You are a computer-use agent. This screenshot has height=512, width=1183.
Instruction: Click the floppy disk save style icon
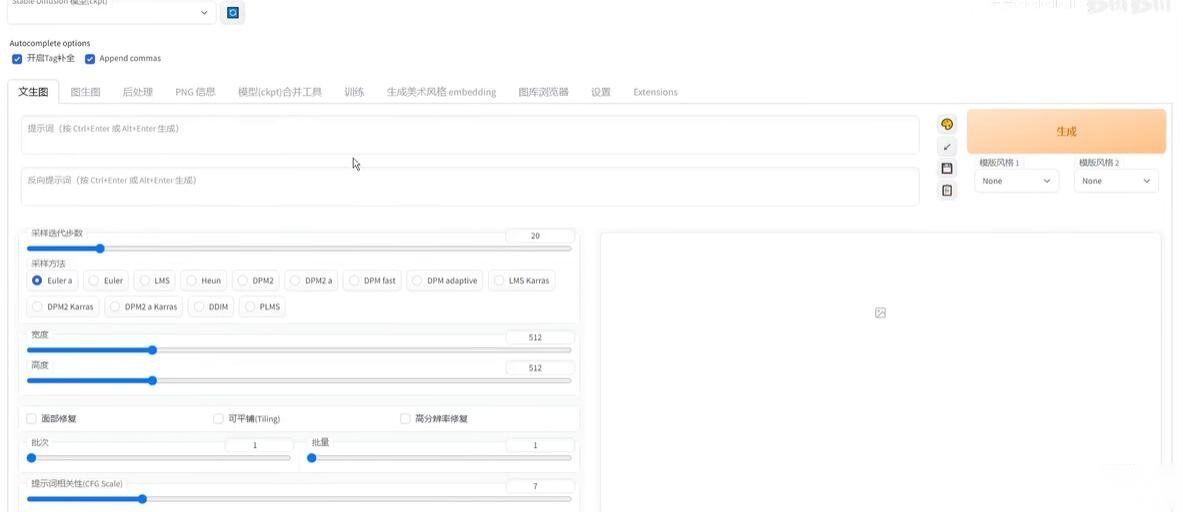947,168
